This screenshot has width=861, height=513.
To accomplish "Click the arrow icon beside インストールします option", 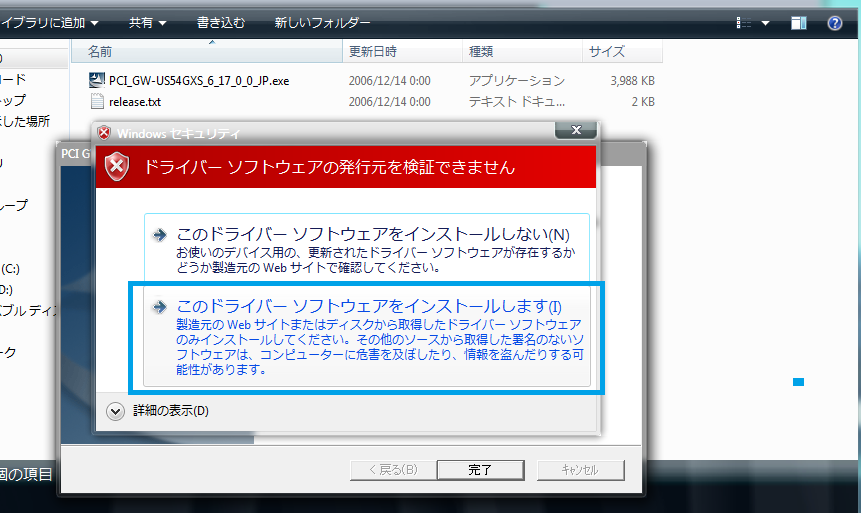I will tap(159, 306).
